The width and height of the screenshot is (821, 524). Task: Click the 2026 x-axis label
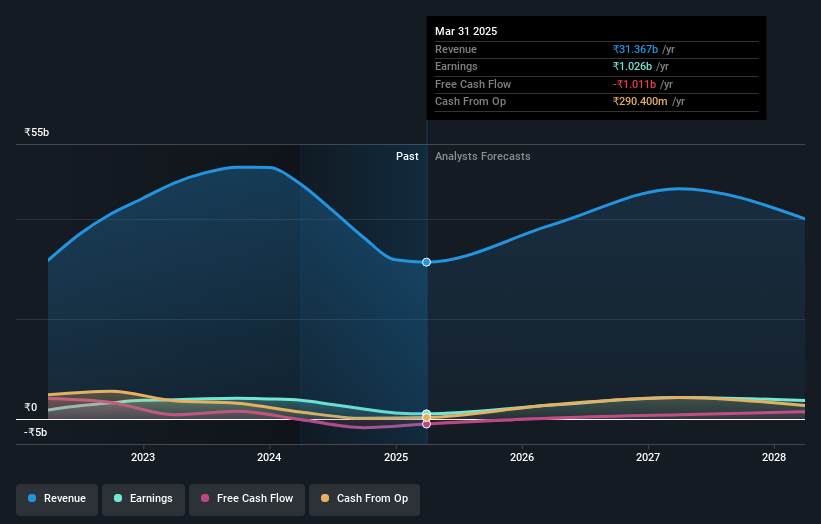[x=522, y=458]
